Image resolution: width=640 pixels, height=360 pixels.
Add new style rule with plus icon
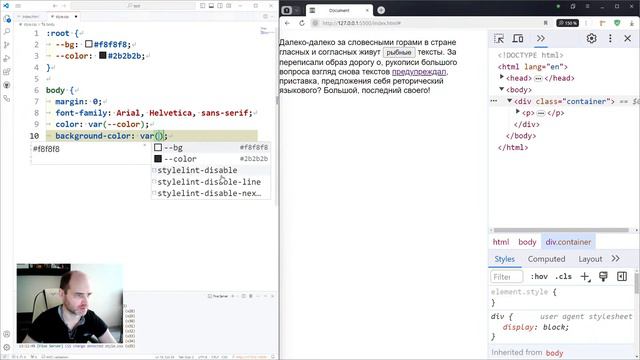click(x=585, y=277)
